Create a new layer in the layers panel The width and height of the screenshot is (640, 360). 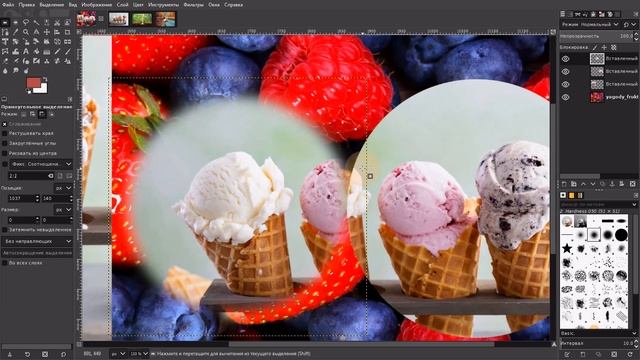point(564,184)
